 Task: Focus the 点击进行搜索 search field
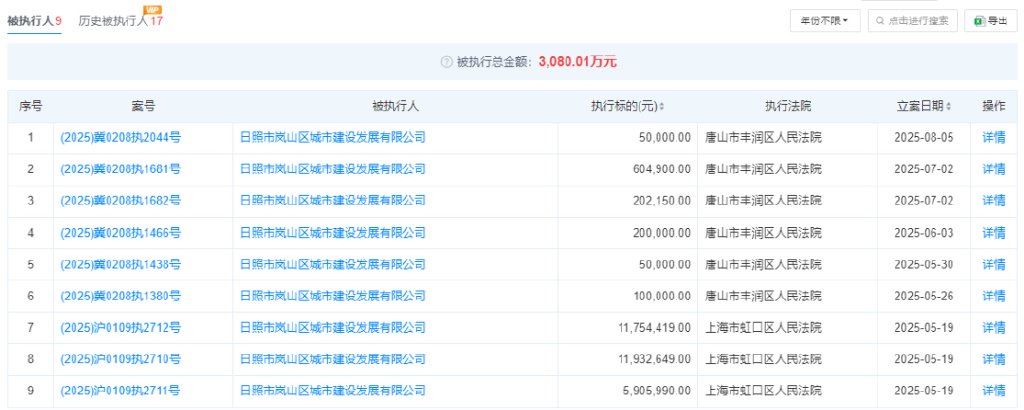point(912,21)
